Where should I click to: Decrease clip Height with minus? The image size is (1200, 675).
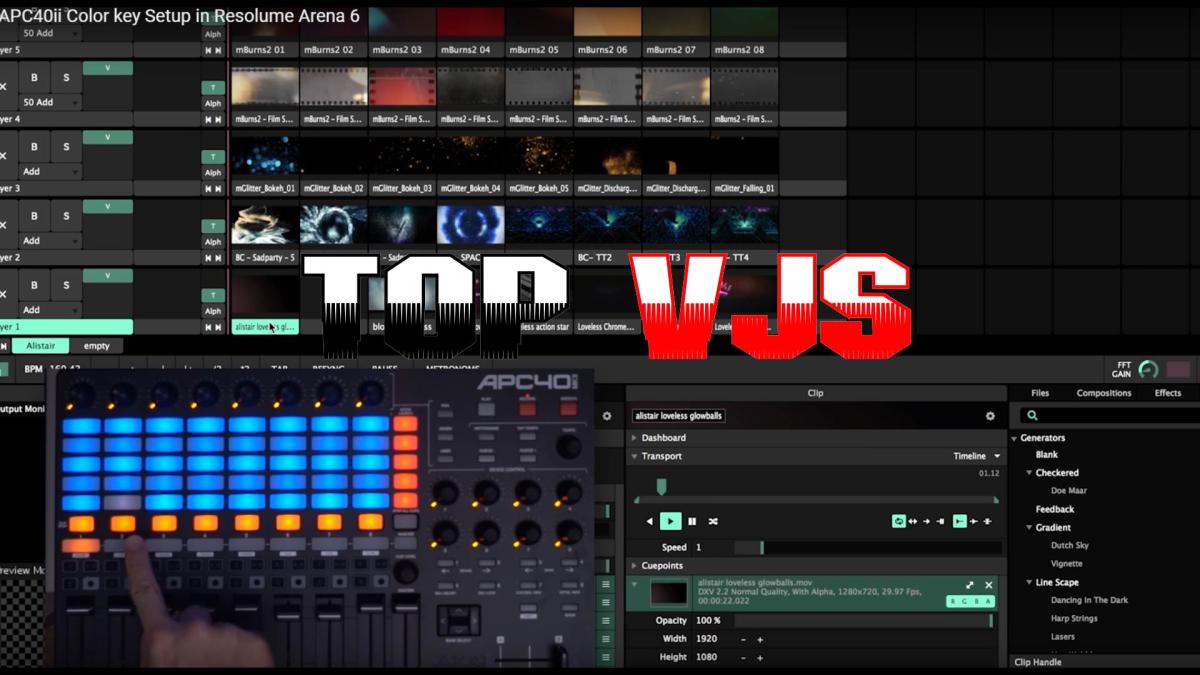(x=743, y=657)
